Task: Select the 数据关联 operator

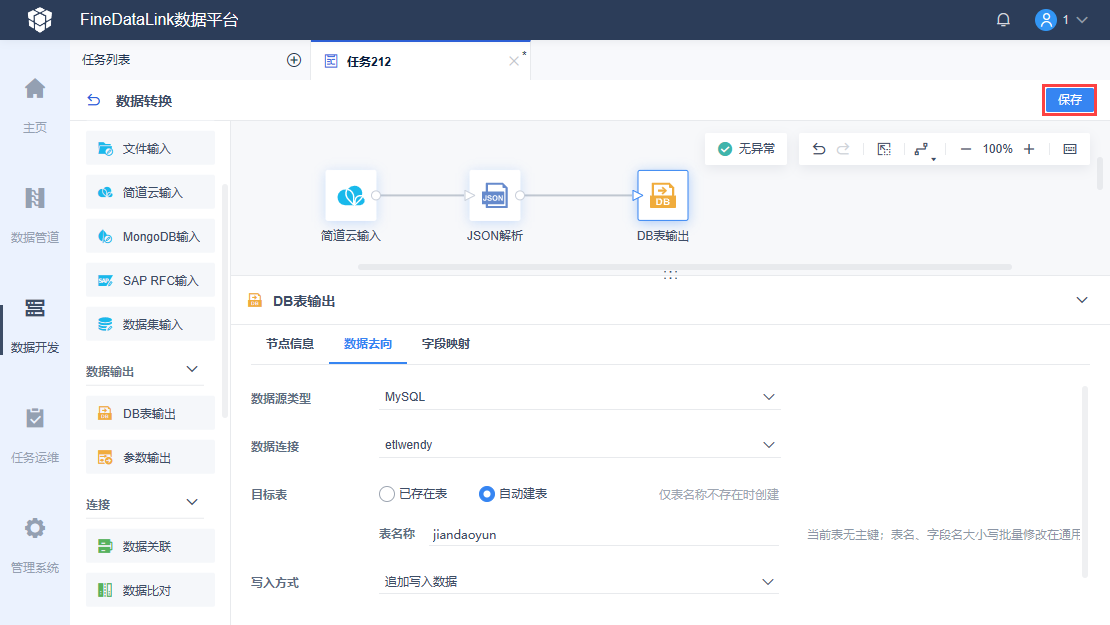Action: [x=150, y=546]
